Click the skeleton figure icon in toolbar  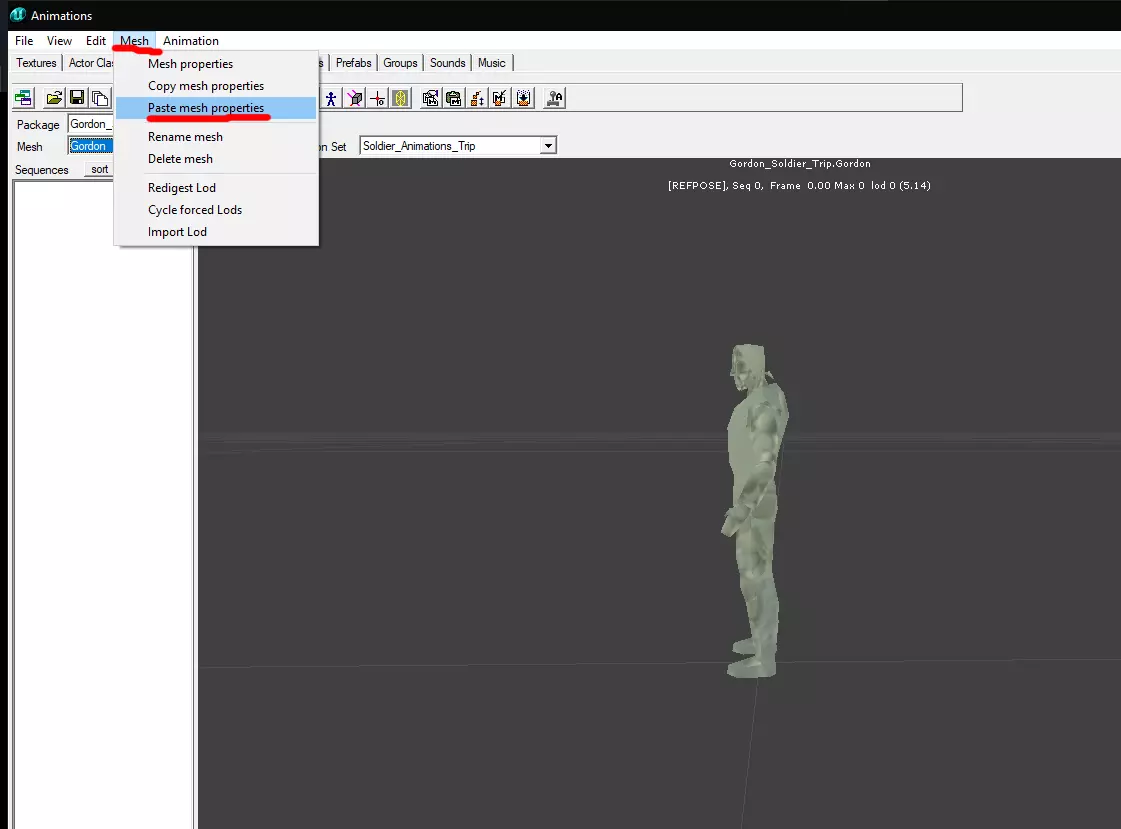(x=330, y=98)
